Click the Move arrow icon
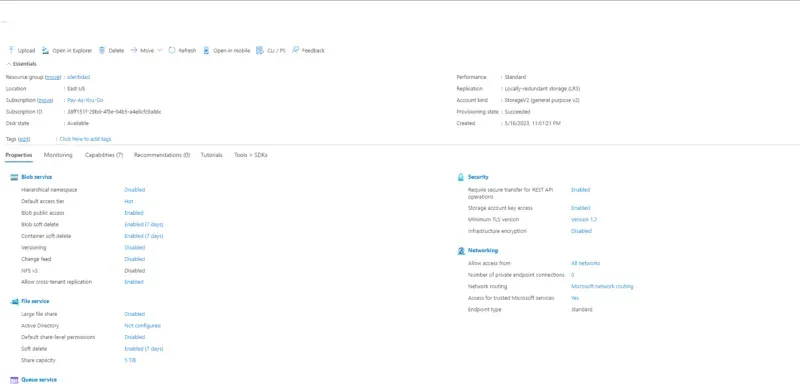800x384 pixels. pyautogui.click(x=134, y=50)
